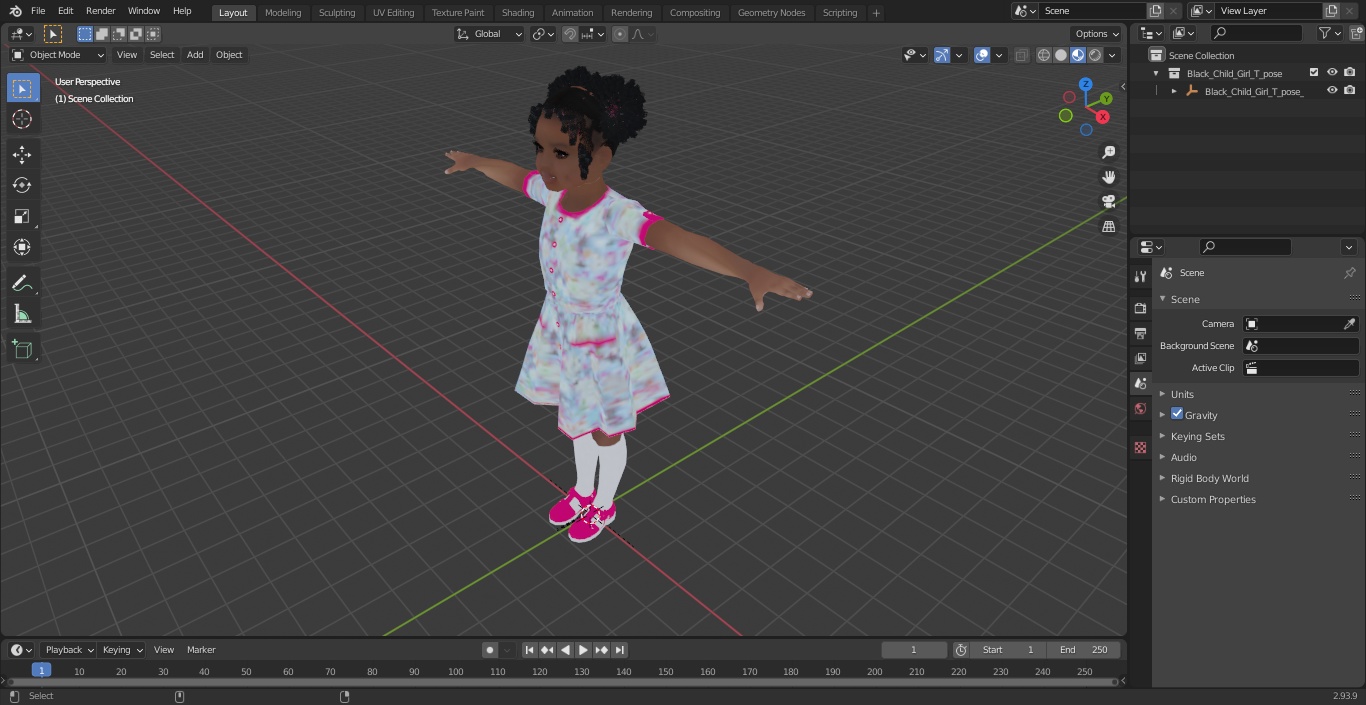The height and width of the screenshot is (705, 1366).
Task: Switch perspective/orthographic grid icon
Action: pos(1108,227)
